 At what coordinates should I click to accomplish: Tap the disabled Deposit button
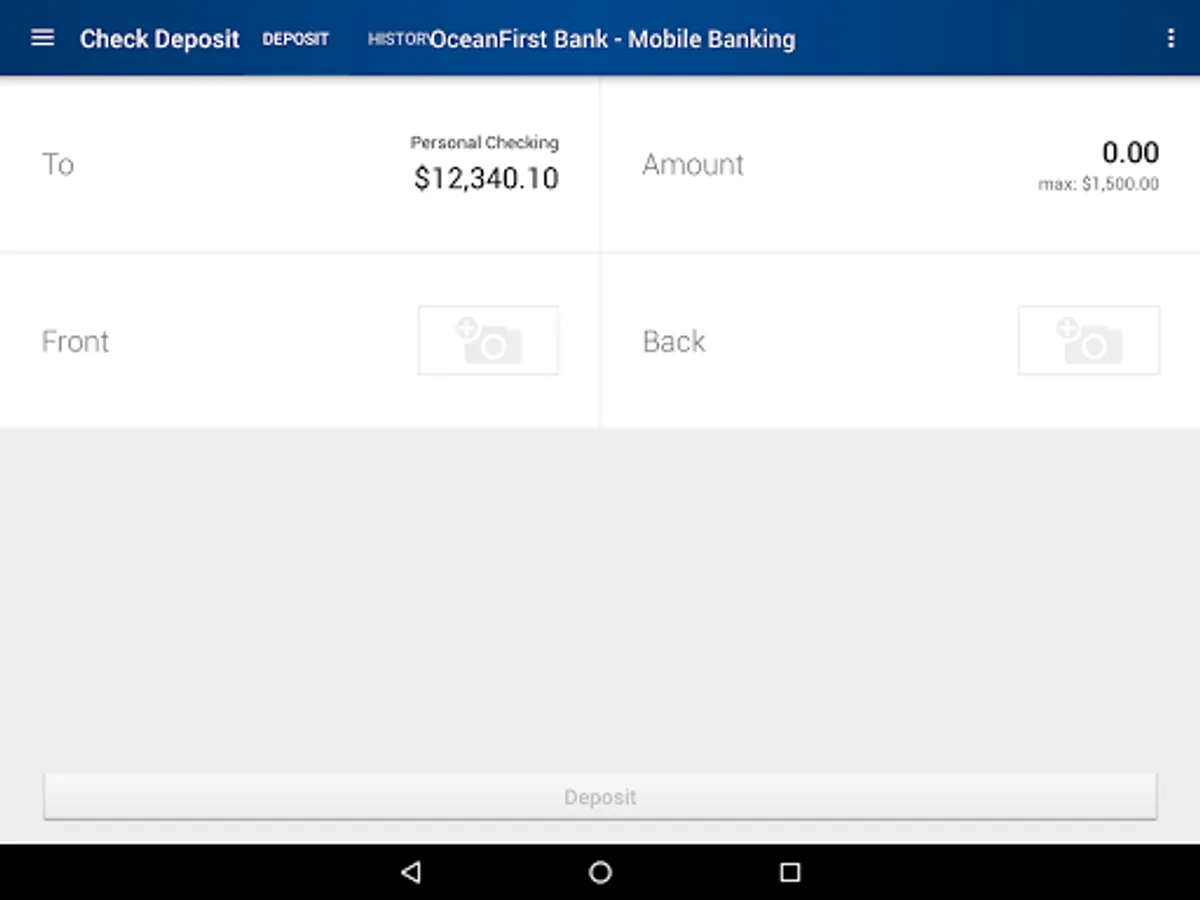(600, 797)
